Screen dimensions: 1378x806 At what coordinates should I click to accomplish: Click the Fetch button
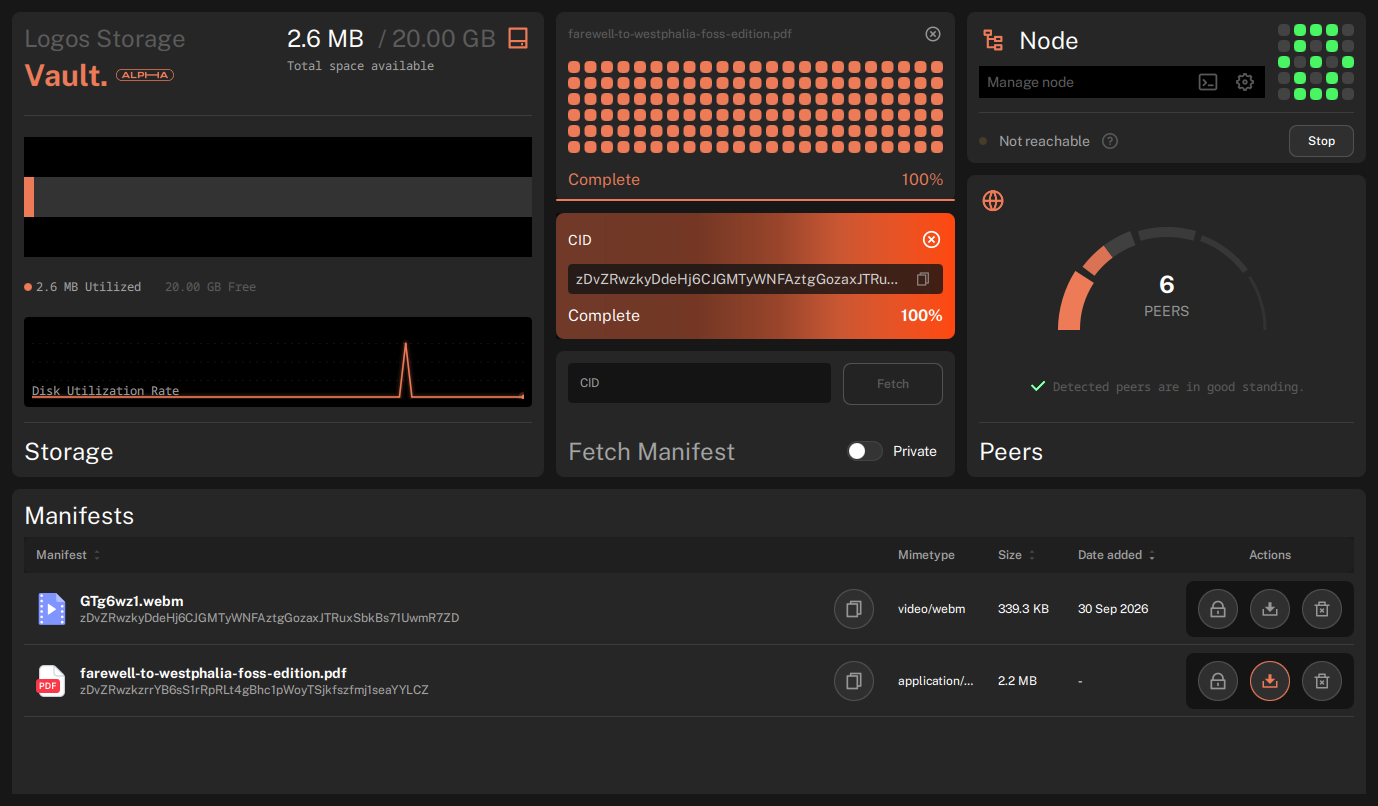tap(893, 383)
